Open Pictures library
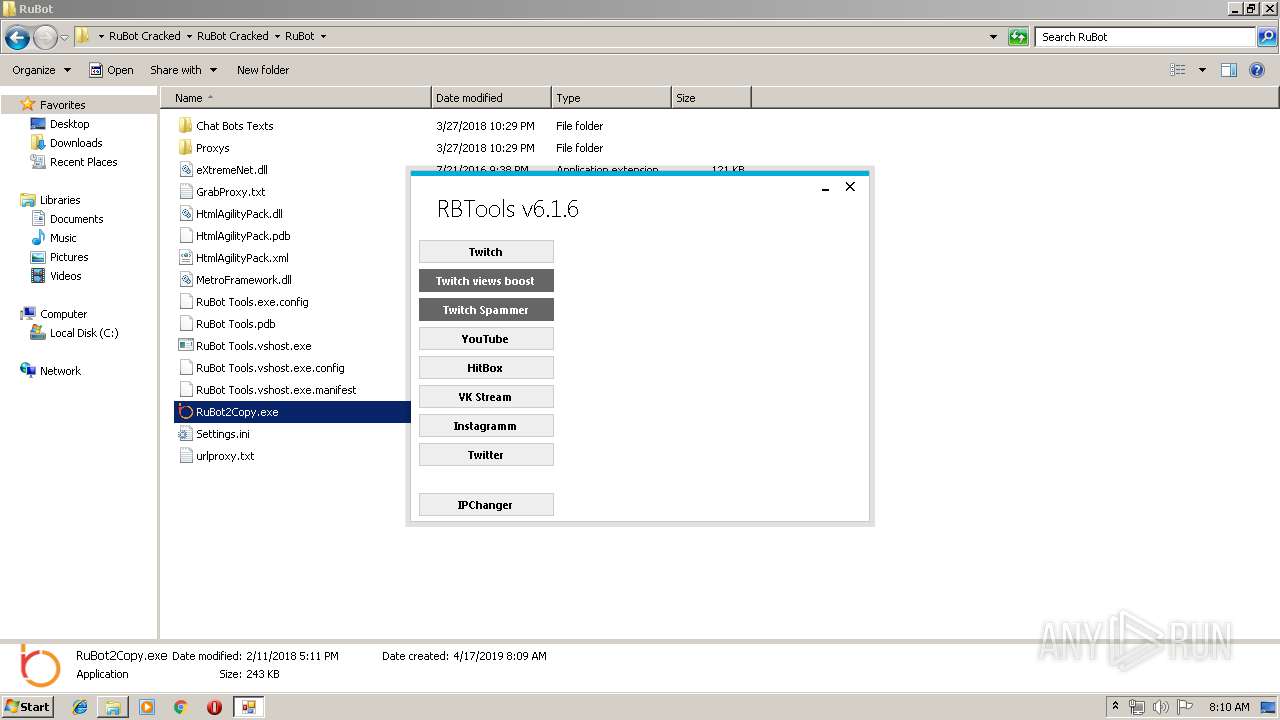Screen dimensions: 1280x720 point(69,257)
